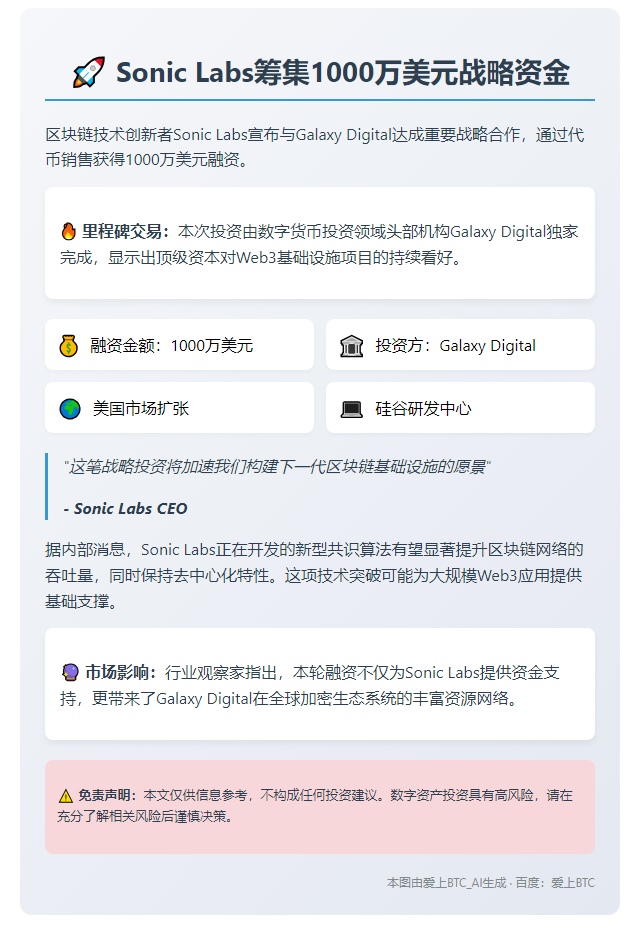The width and height of the screenshot is (640, 946).
Task: Click the 市场影响 bold label
Action: point(121,672)
